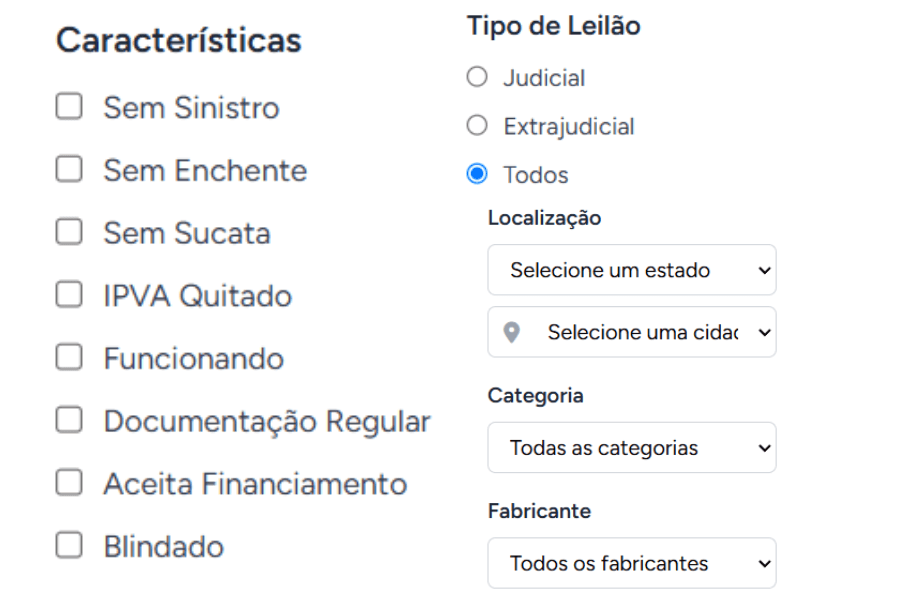Image resolution: width=900 pixels, height=600 pixels.
Task: Open the "Todos os fabricantes" dropdown
Action: click(x=631, y=563)
